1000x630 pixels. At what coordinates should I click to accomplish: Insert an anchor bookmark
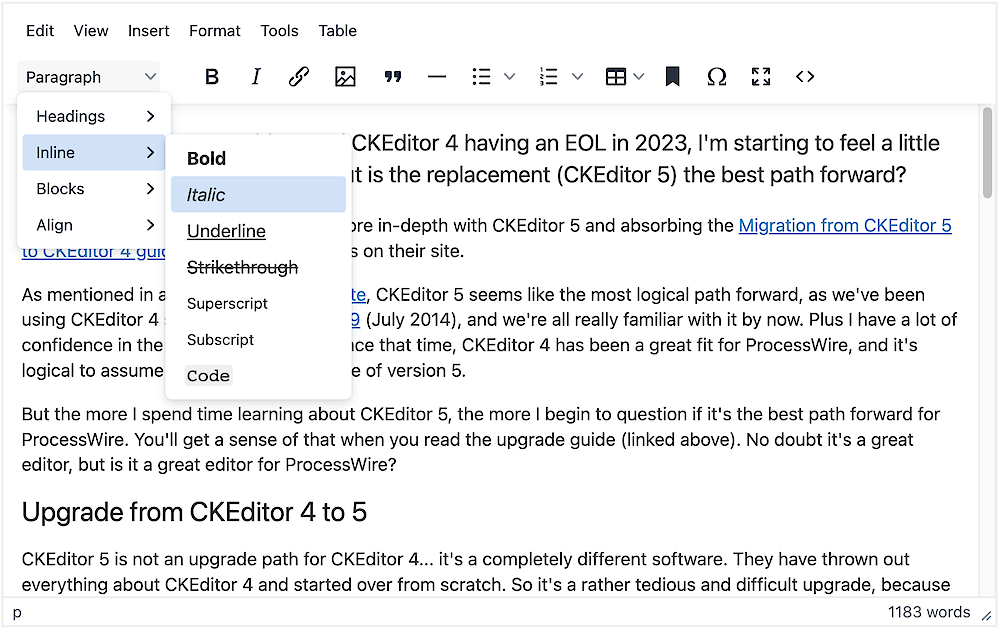click(672, 77)
